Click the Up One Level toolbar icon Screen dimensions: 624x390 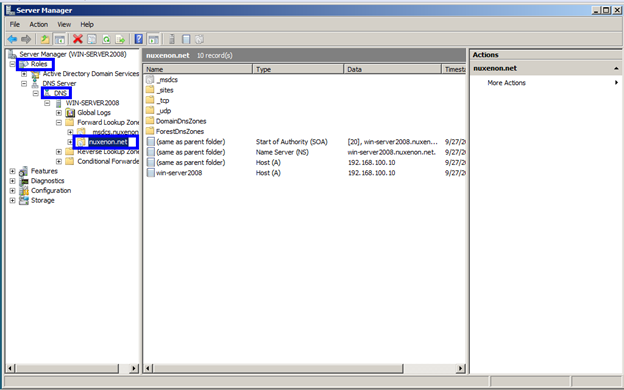click(x=45, y=39)
